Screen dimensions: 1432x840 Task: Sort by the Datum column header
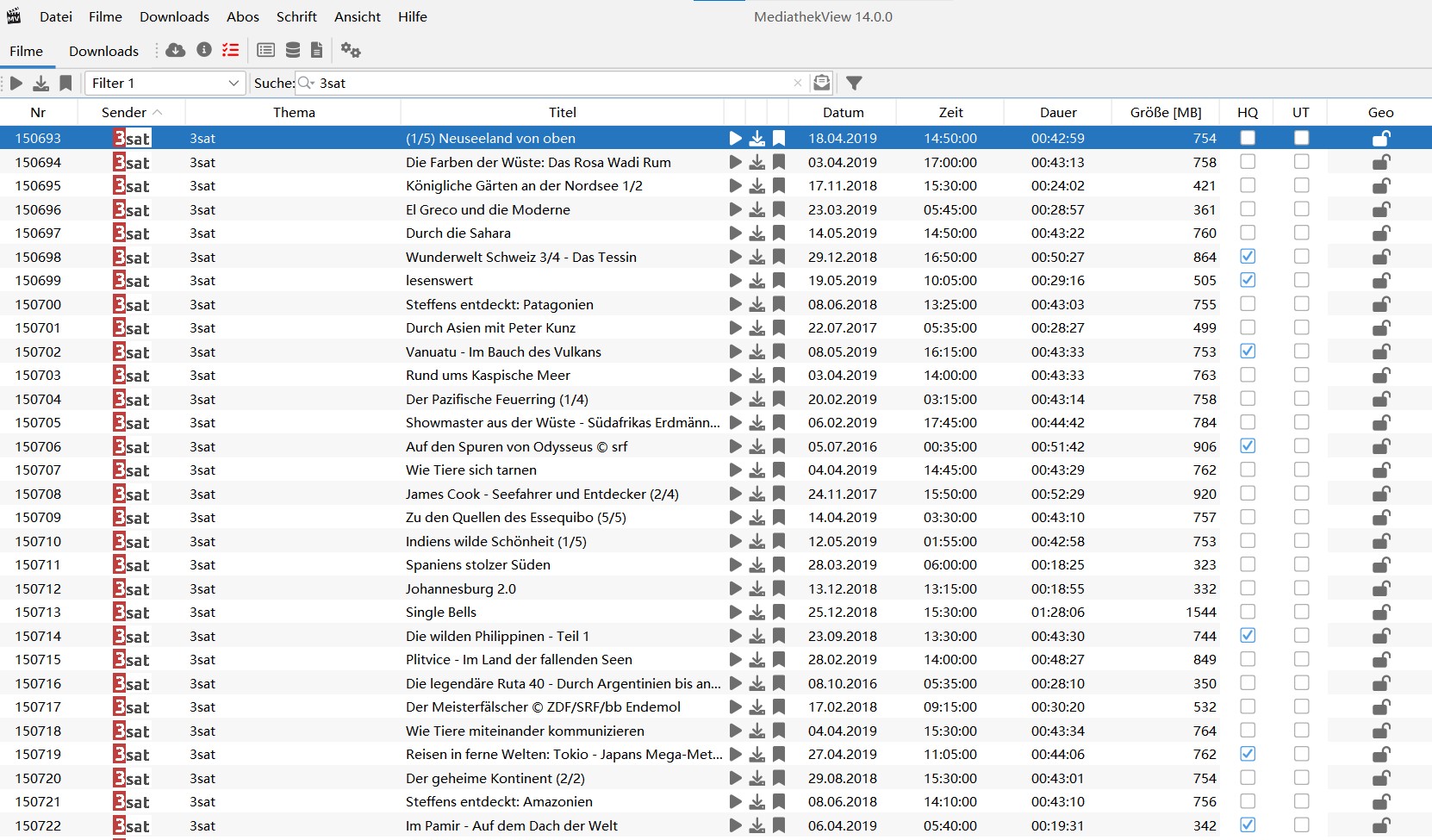pyautogui.click(x=843, y=112)
